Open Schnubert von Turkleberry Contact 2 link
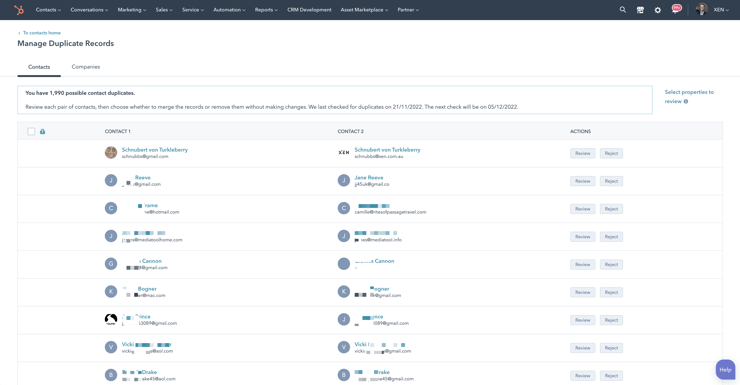This screenshot has height=385, width=740. click(x=387, y=150)
